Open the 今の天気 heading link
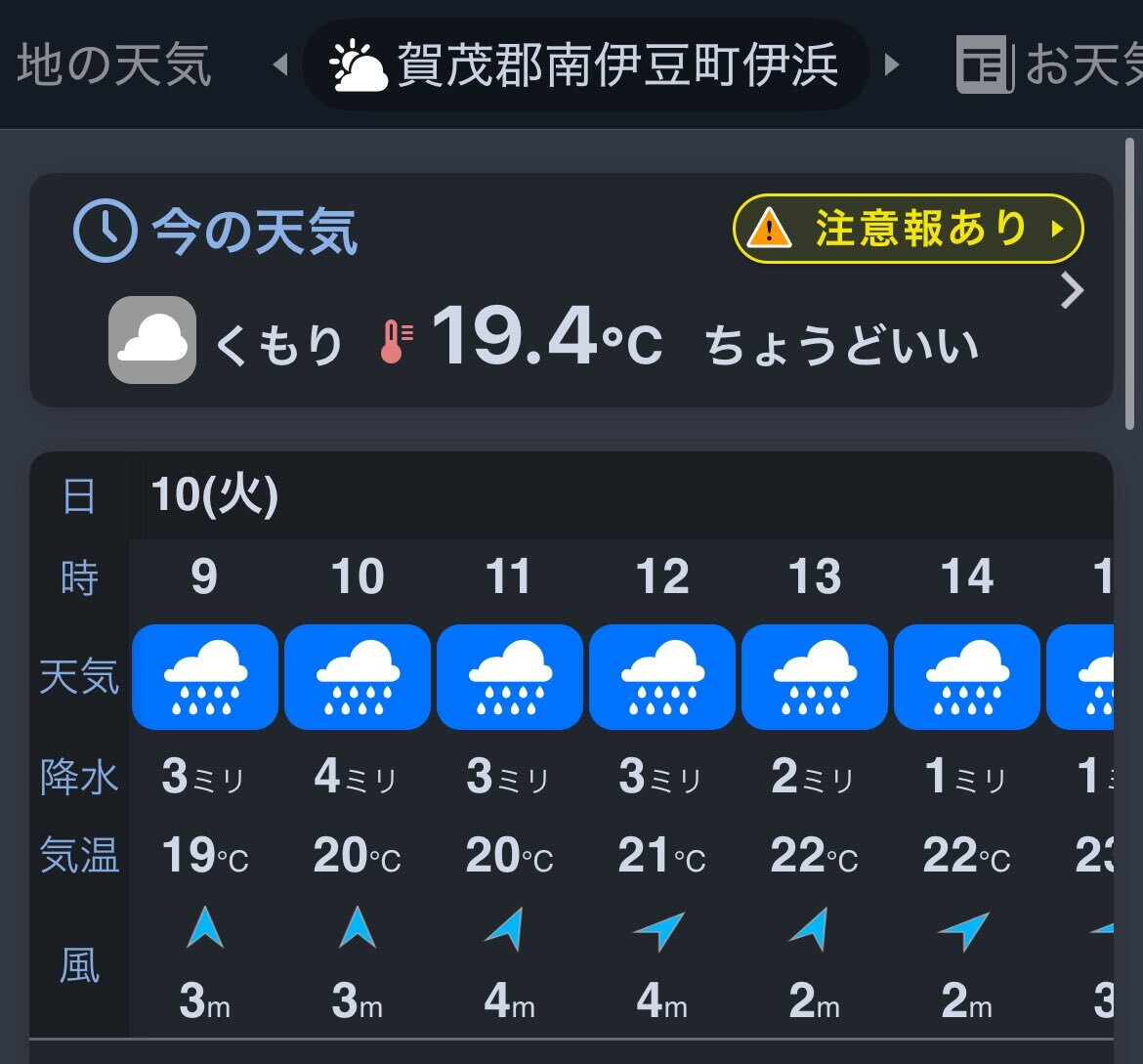Screen dimensions: 1143x1064 coord(254,232)
